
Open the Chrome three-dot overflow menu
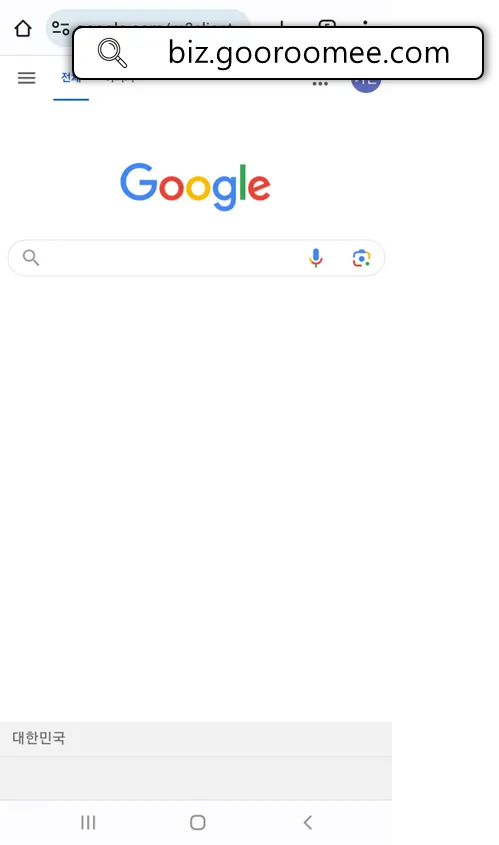(365, 23)
